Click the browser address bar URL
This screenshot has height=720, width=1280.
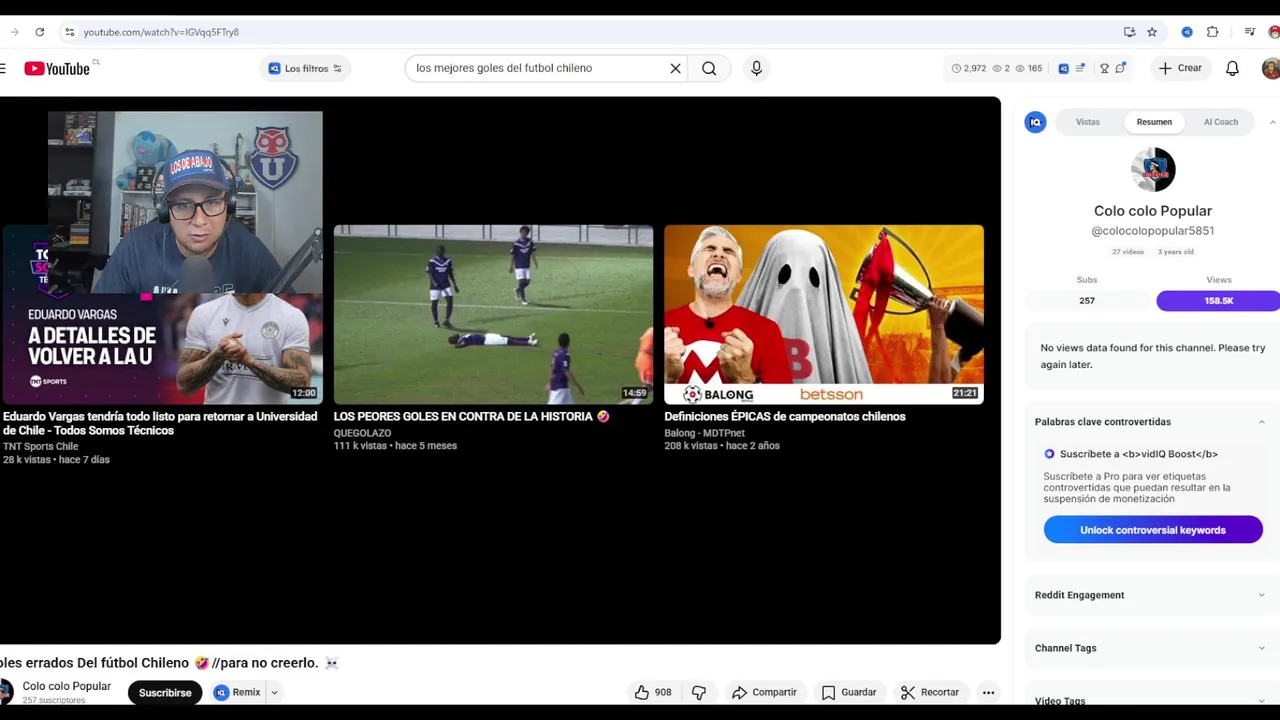pyautogui.click(x=161, y=32)
